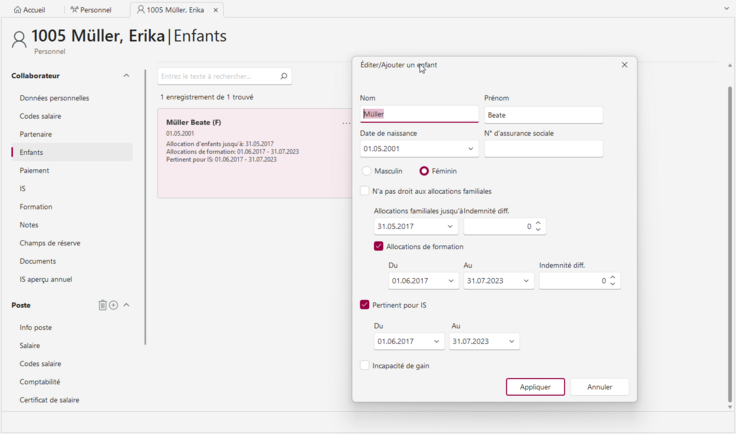
Task: Click the add (plus) icon beside Poste
Action: coord(113,305)
